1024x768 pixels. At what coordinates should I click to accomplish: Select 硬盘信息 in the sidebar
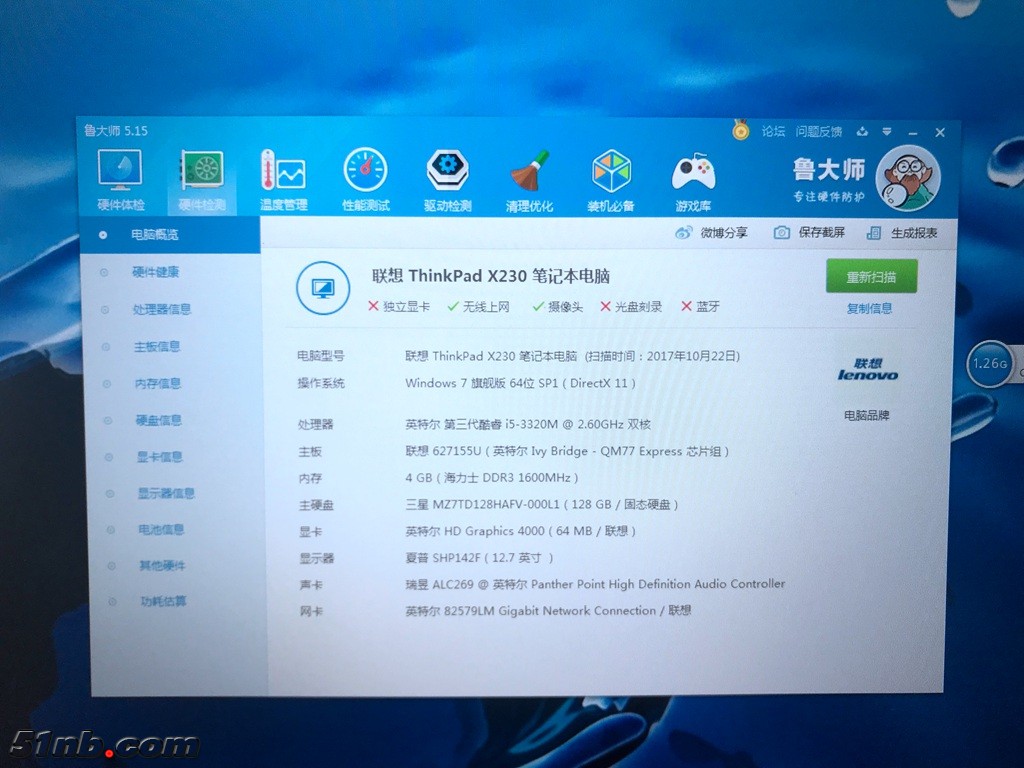point(159,420)
